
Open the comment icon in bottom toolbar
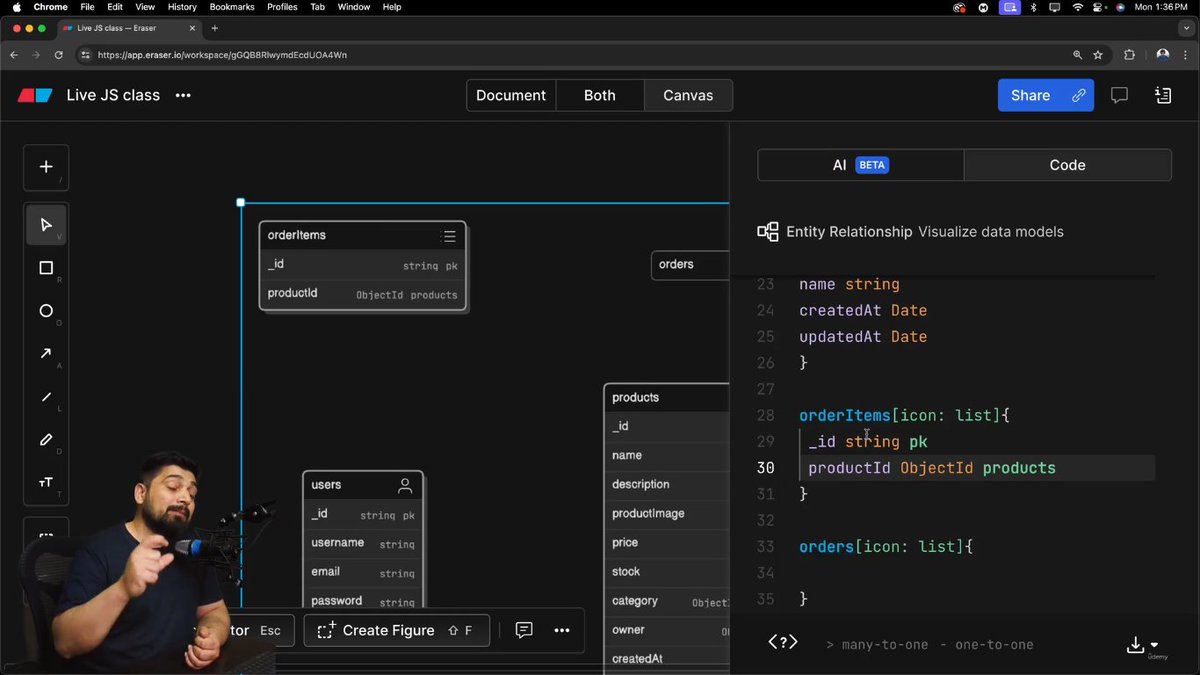524,630
